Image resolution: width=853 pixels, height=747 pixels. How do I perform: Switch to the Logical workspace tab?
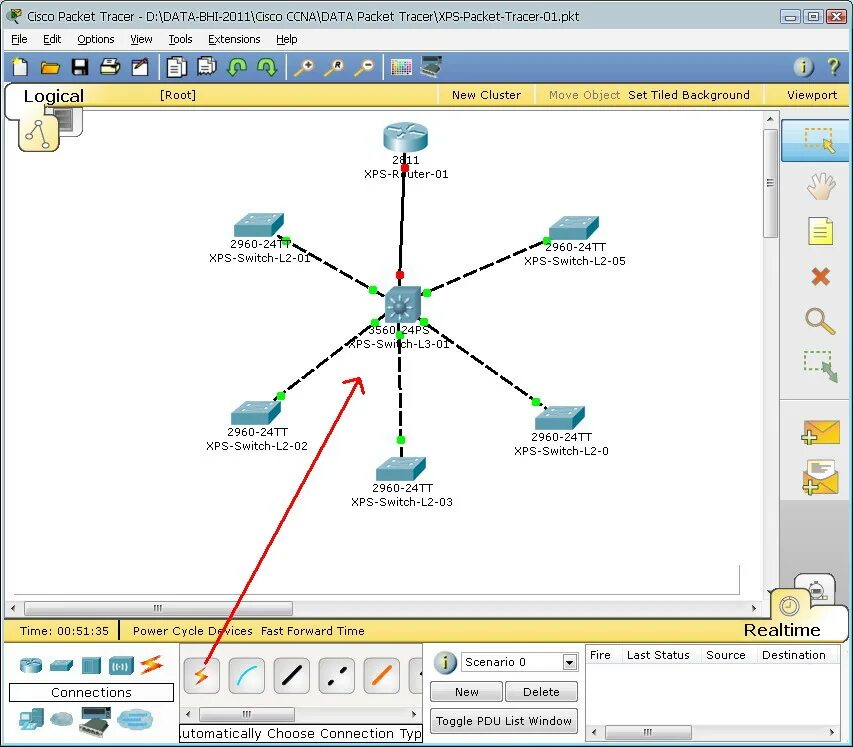coord(53,96)
